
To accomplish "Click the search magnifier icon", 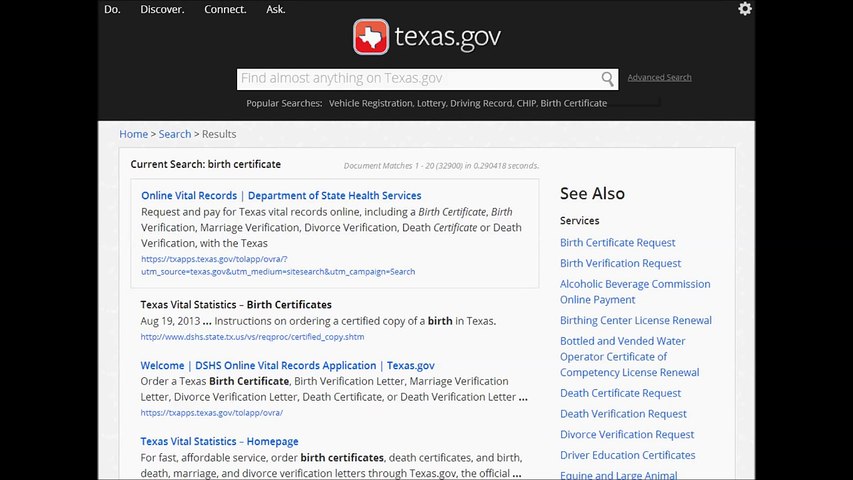I will click(608, 79).
